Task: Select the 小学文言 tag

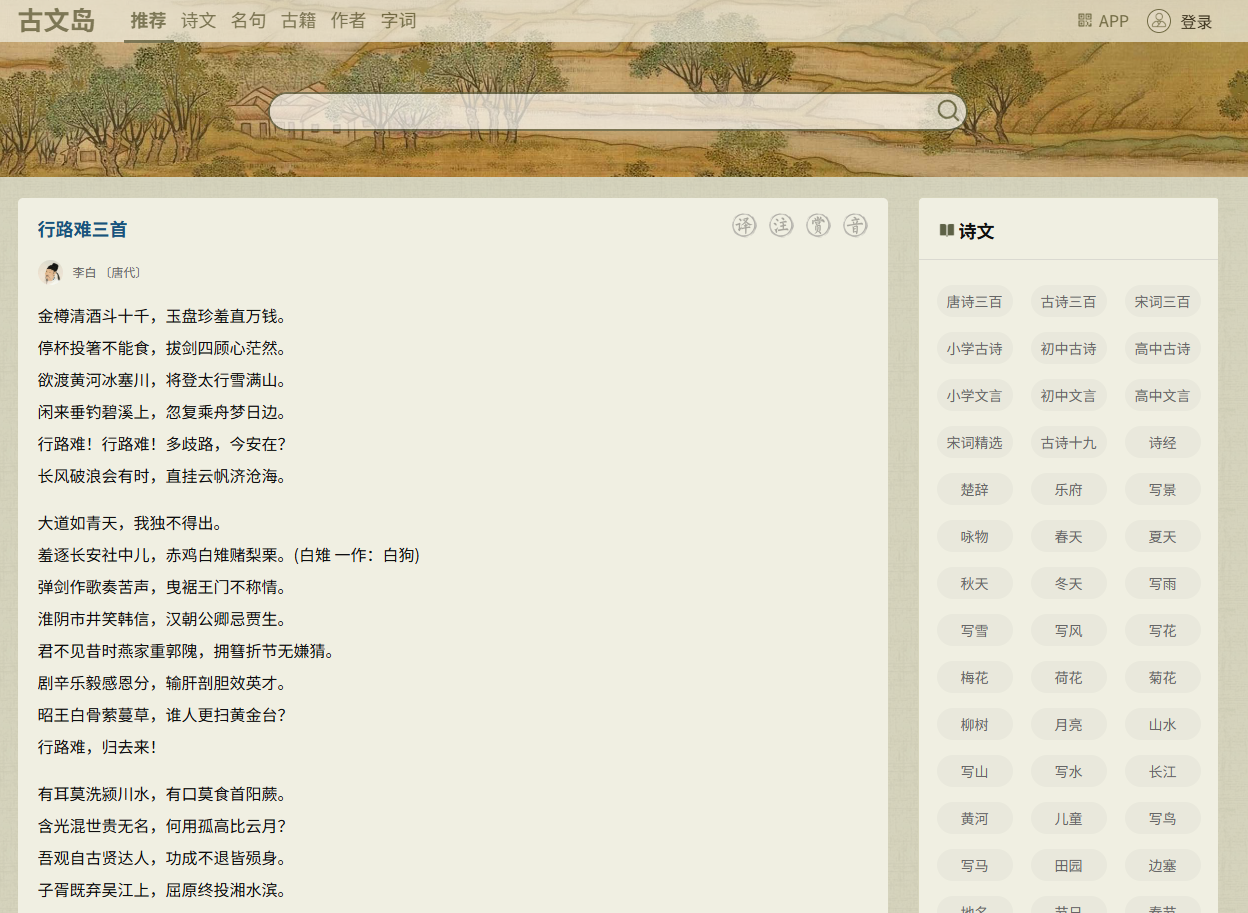Action: [x=975, y=396]
